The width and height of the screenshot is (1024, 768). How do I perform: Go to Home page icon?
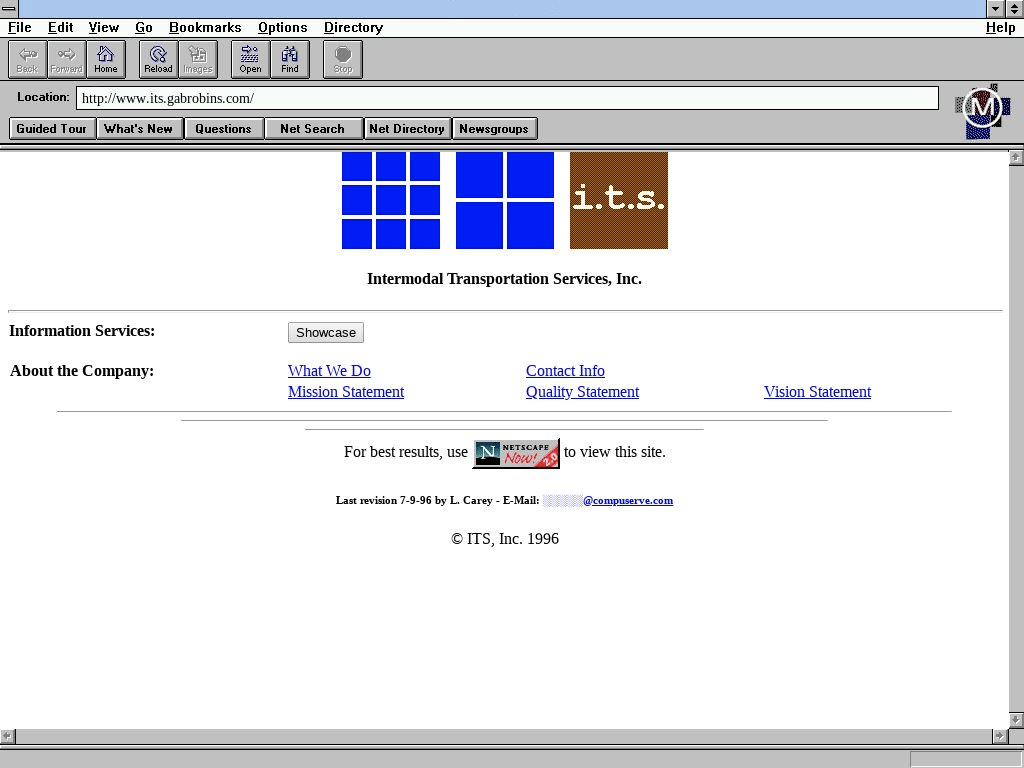pyautogui.click(x=106, y=59)
